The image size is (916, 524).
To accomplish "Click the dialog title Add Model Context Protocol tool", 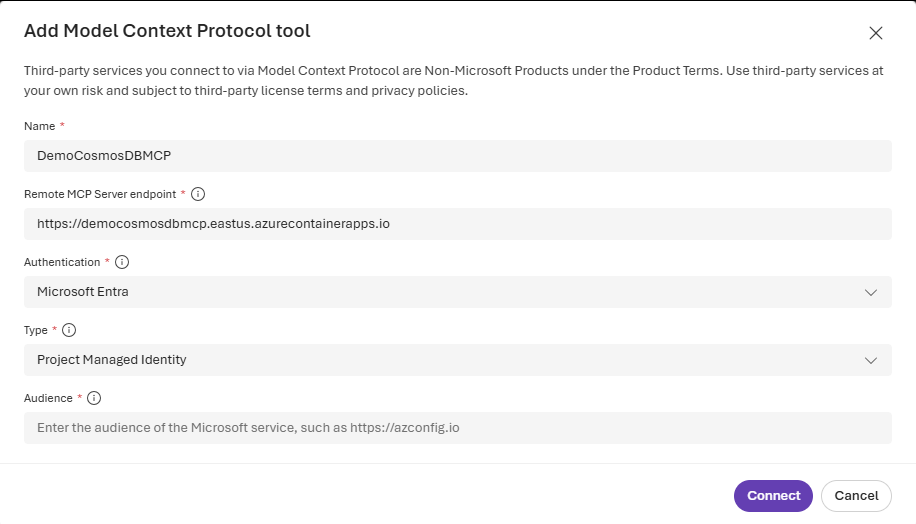I will pos(167,31).
